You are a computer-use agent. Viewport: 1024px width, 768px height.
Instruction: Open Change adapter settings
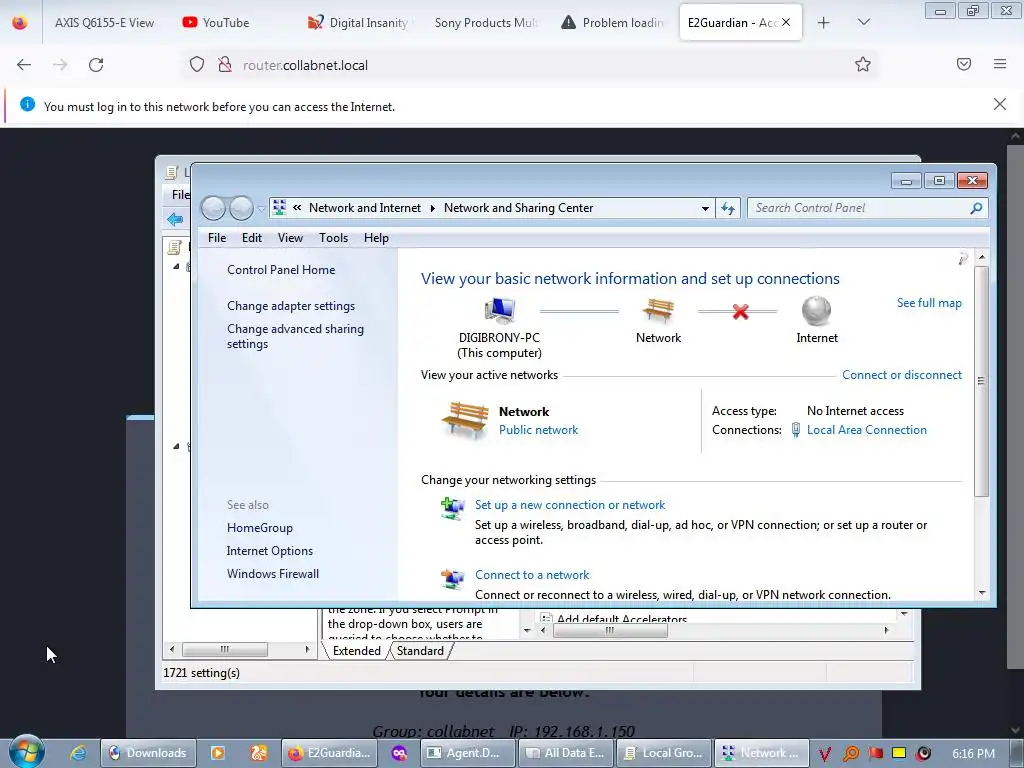coord(291,306)
